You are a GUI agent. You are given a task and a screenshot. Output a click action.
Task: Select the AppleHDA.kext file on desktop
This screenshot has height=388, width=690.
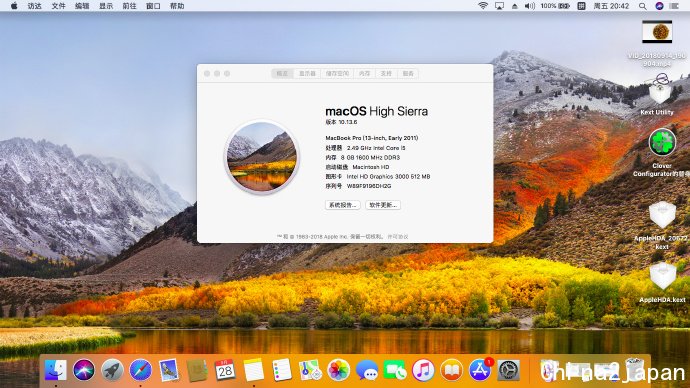pos(662,282)
